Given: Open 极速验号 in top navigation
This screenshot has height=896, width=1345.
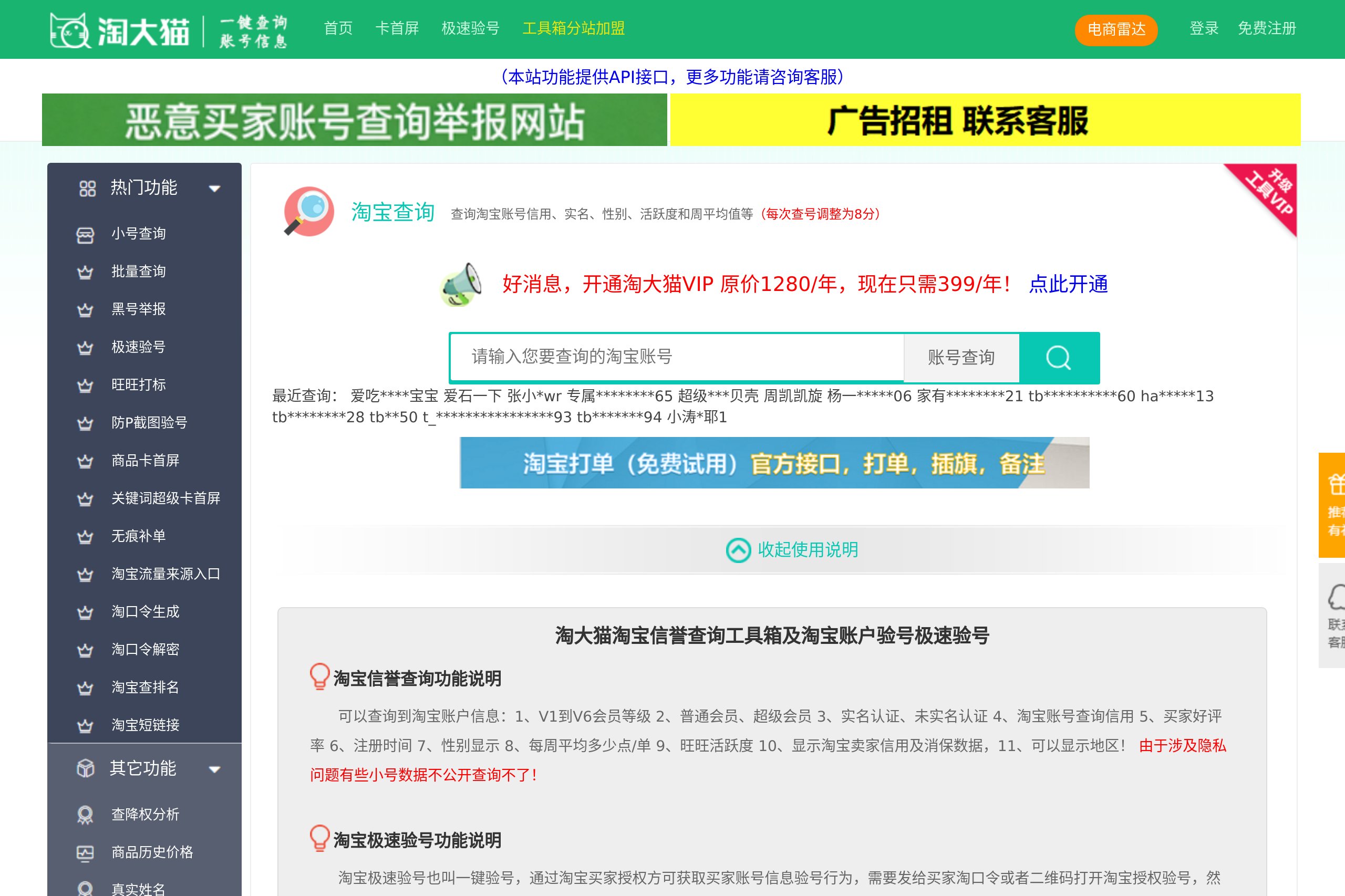Looking at the screenshot, I should (470, 28).
